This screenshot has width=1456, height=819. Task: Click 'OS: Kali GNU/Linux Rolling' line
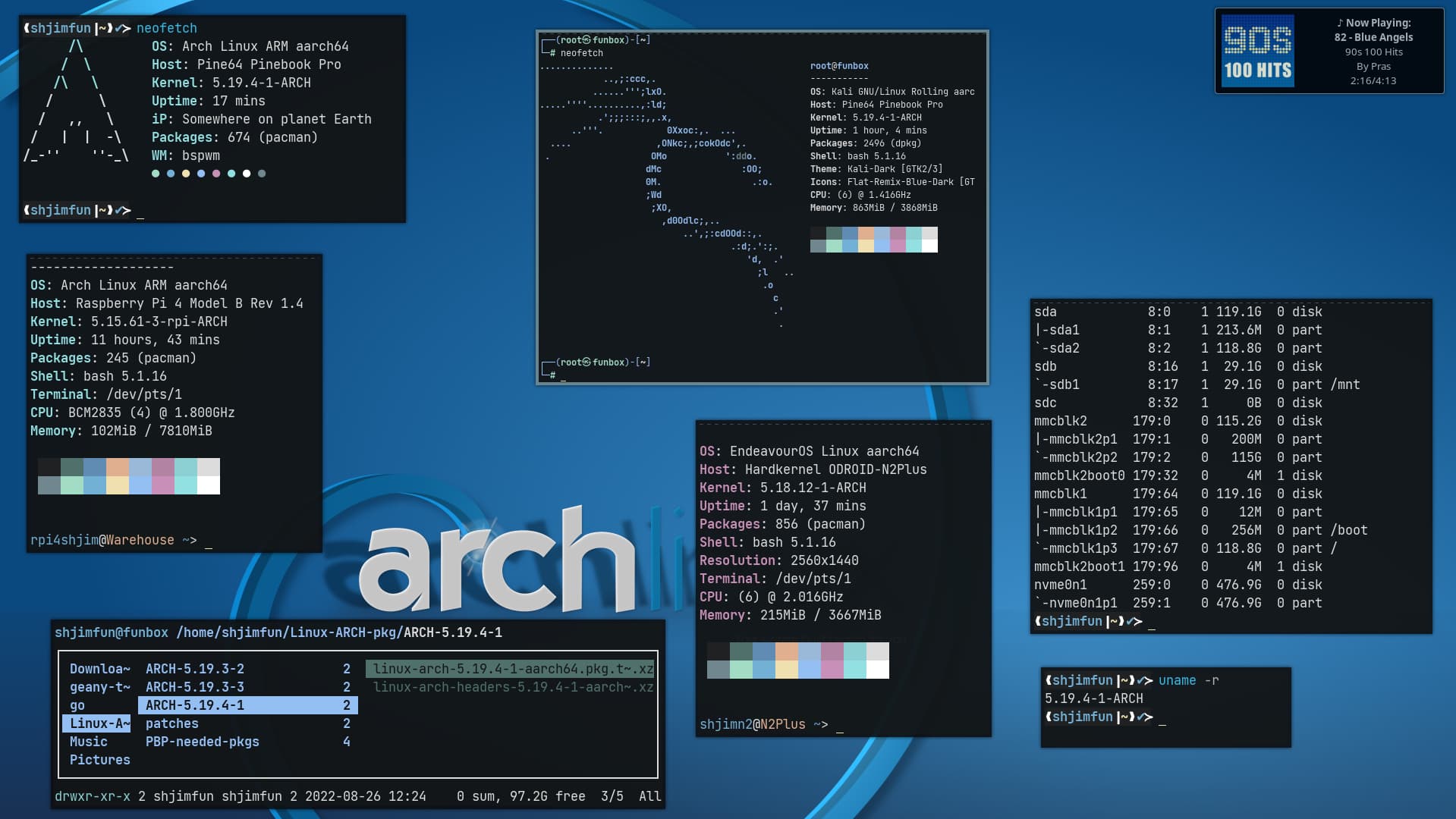click(x=892, y=92)
